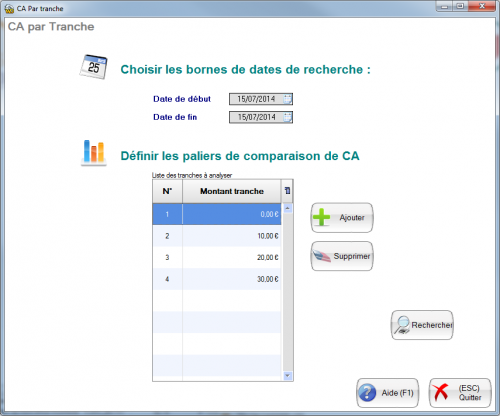The image size is (500, 416).
Task: Click the calendar icon beside date heading
Action: (x=94, y=67)
